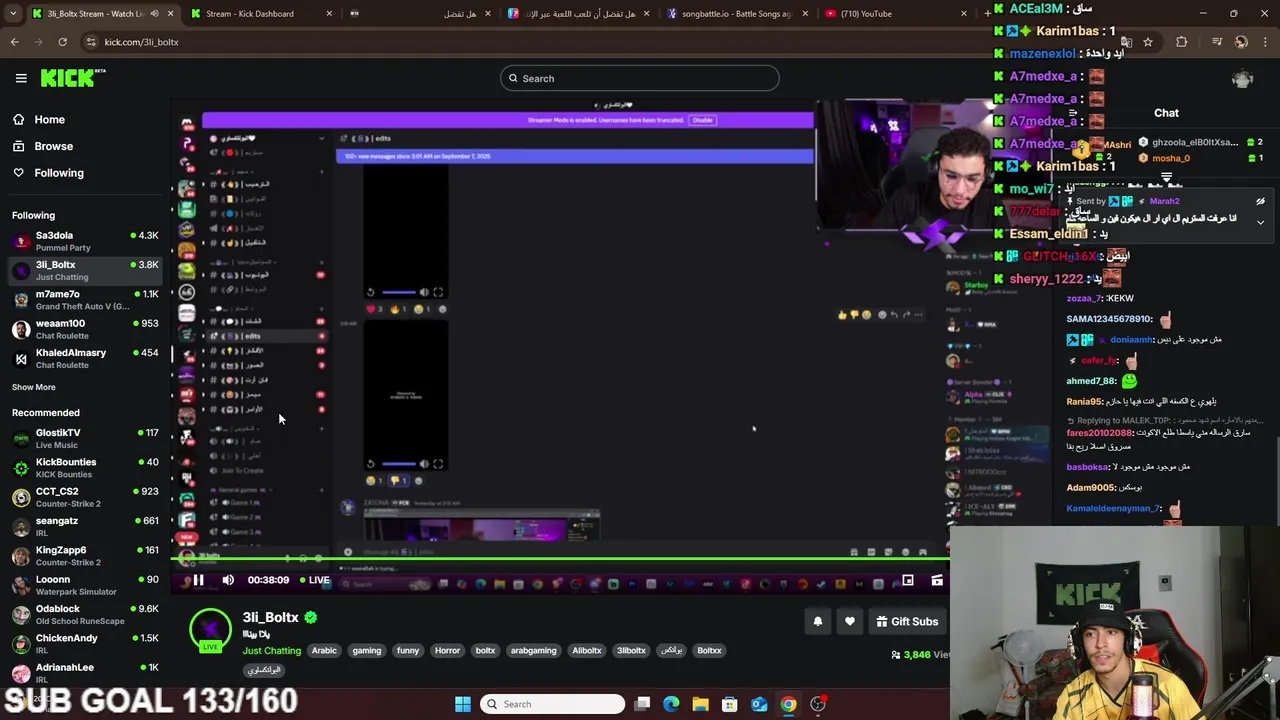
Task: Open followed channel Sa3dola
Action: [x=85, y=241]
